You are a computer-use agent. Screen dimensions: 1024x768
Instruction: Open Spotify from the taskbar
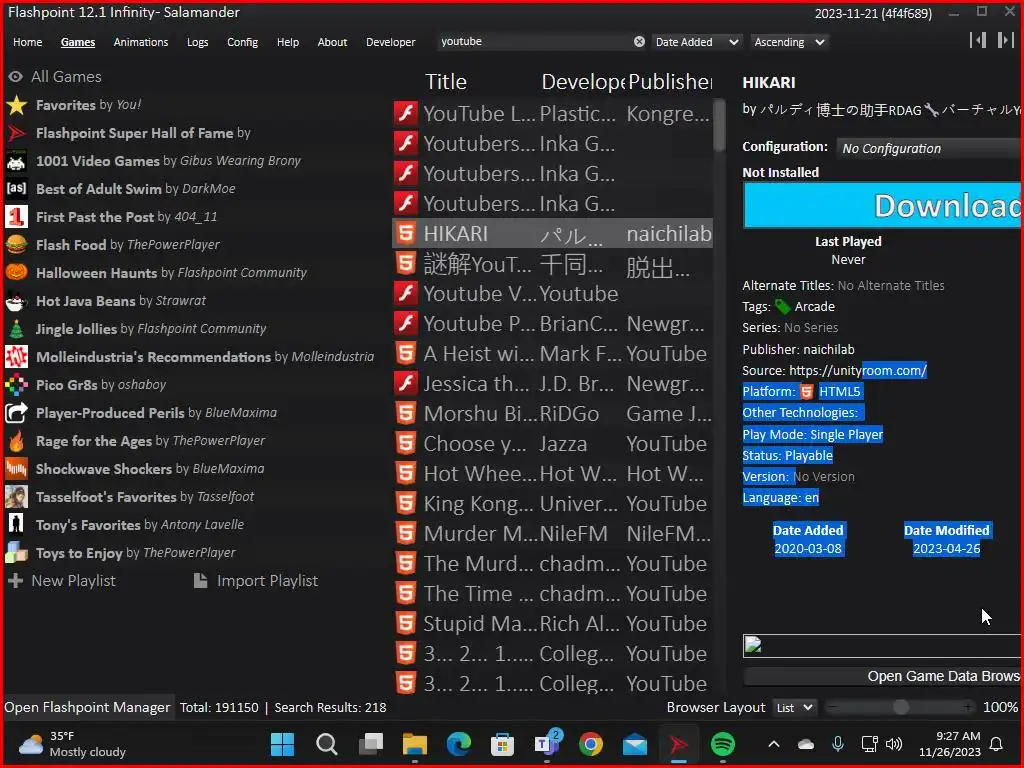pos(722,744)
